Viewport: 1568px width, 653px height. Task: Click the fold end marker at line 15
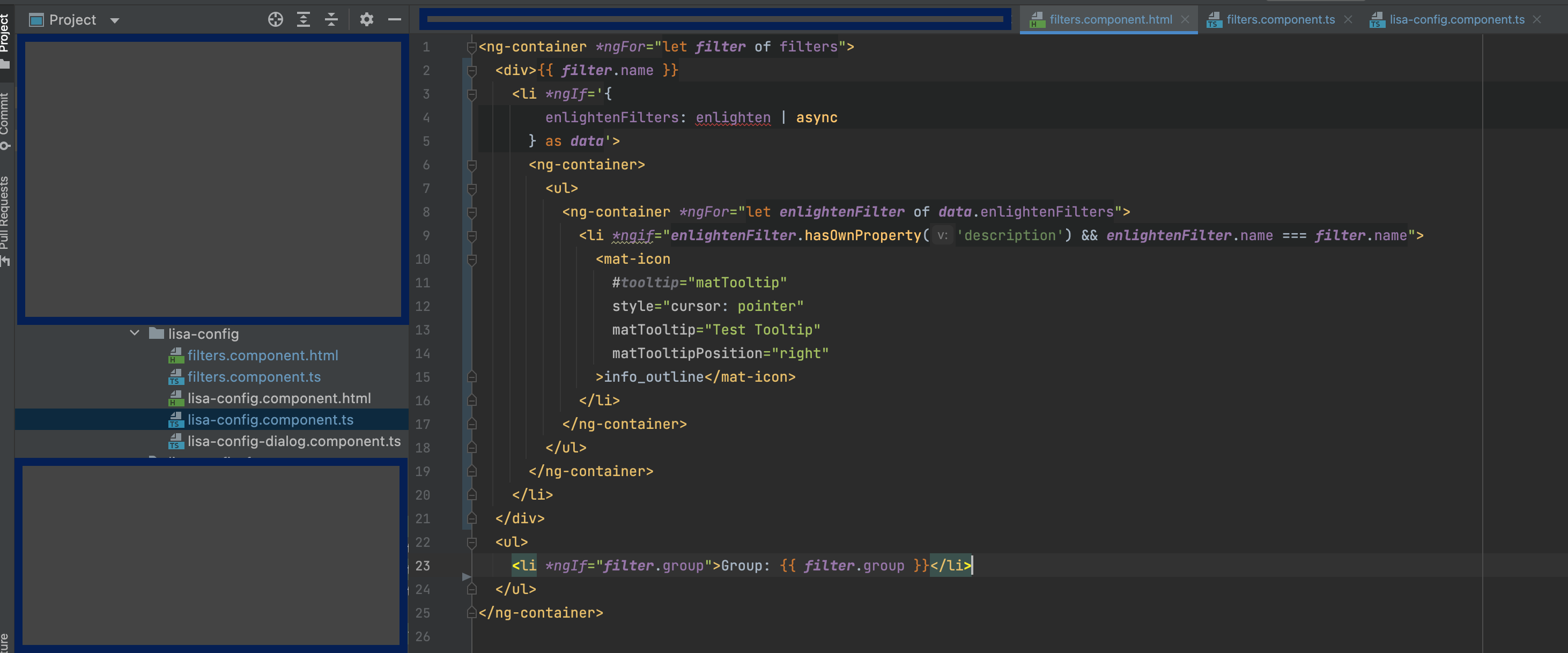click(471, 377)
